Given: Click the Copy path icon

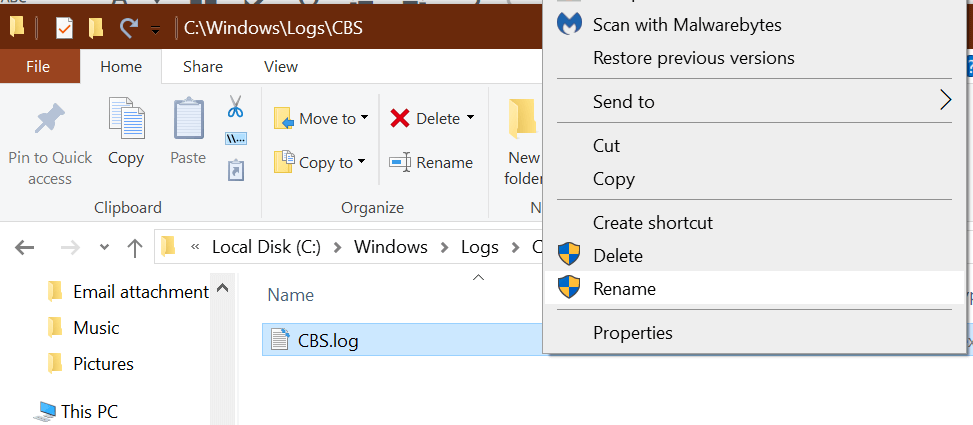Looking at the screenshot, I should [236, 138].
